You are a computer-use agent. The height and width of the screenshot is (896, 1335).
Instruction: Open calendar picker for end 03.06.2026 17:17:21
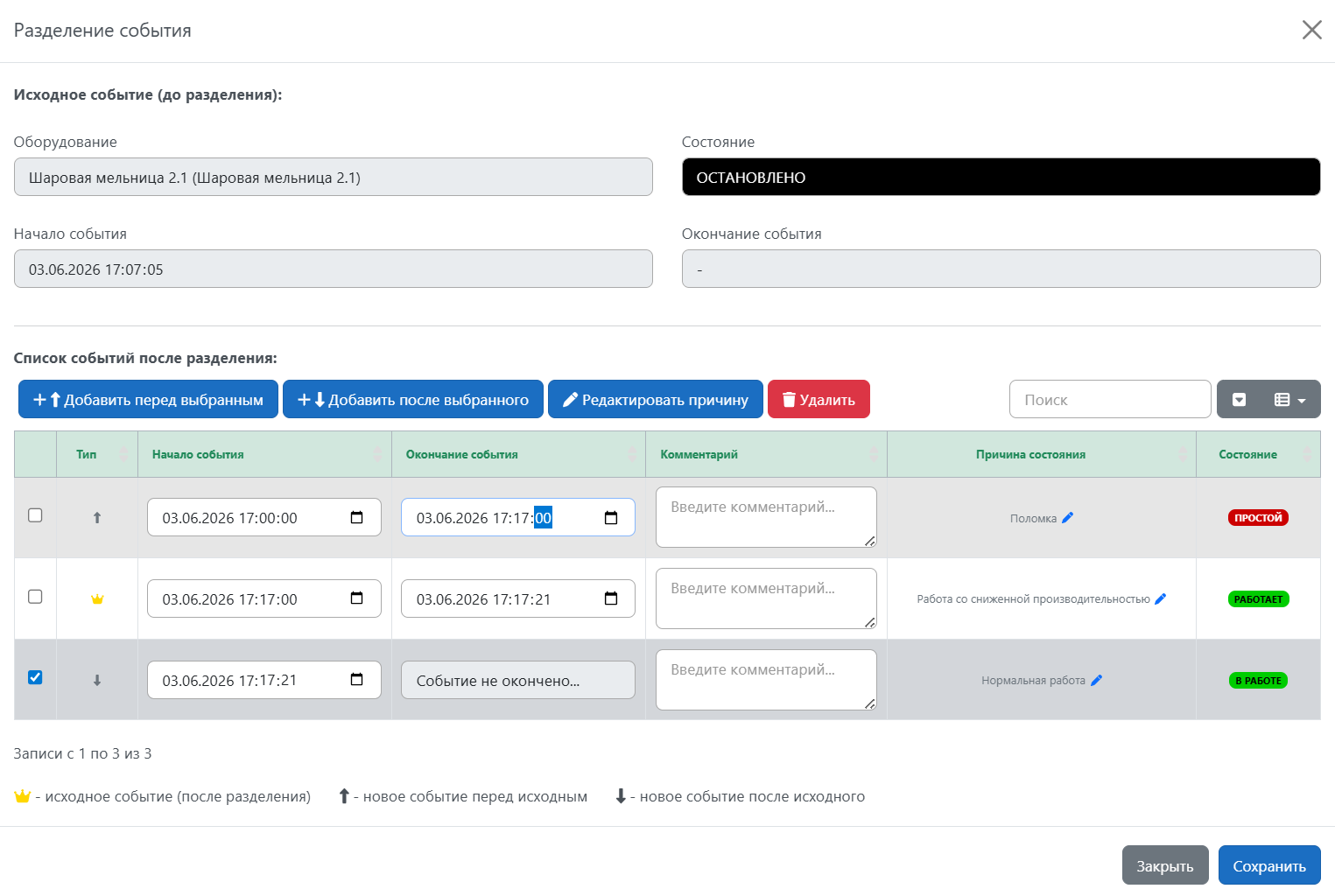(611, 598)
